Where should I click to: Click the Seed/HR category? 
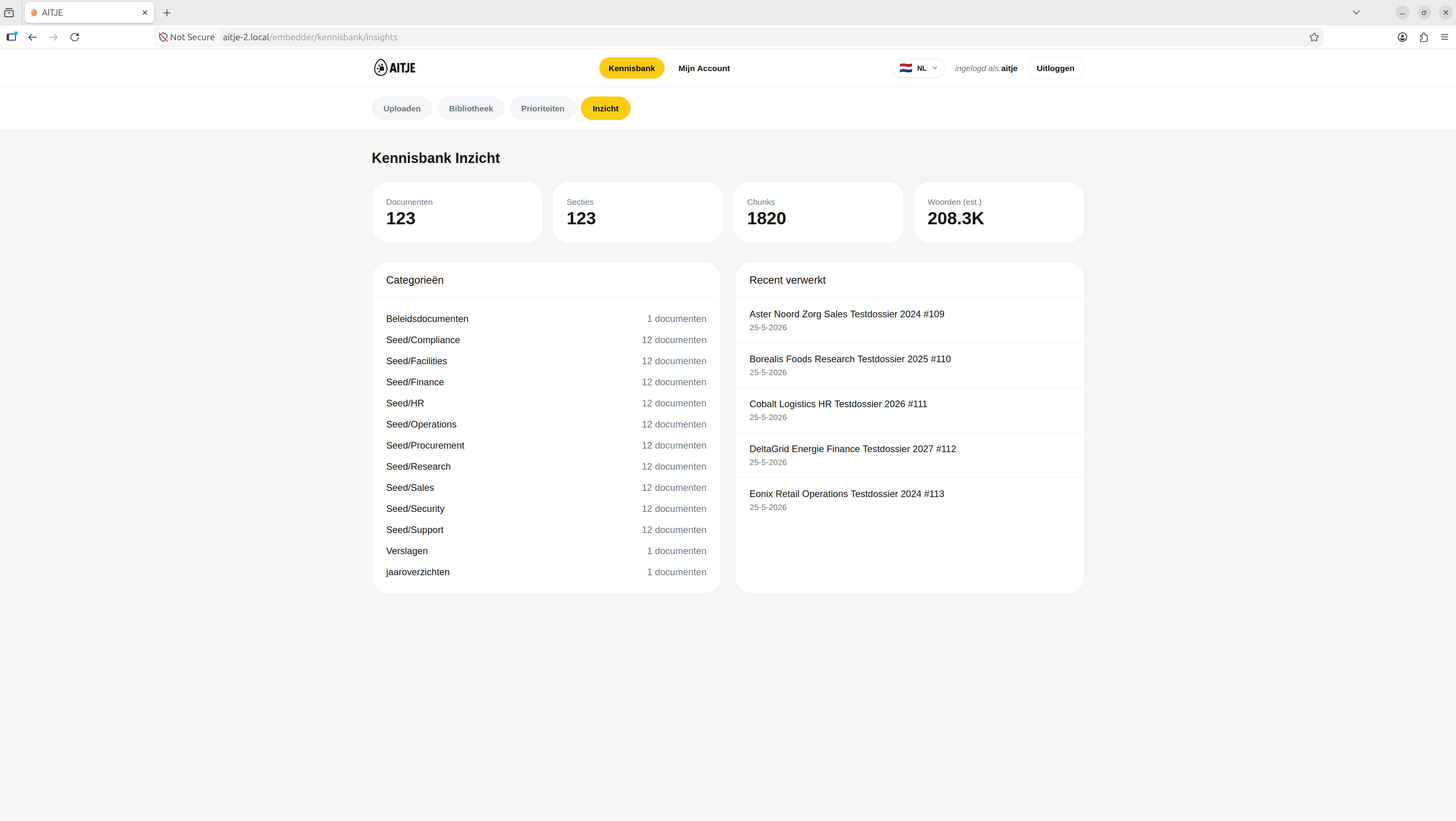pyautogui.click(x=546, y=403)
